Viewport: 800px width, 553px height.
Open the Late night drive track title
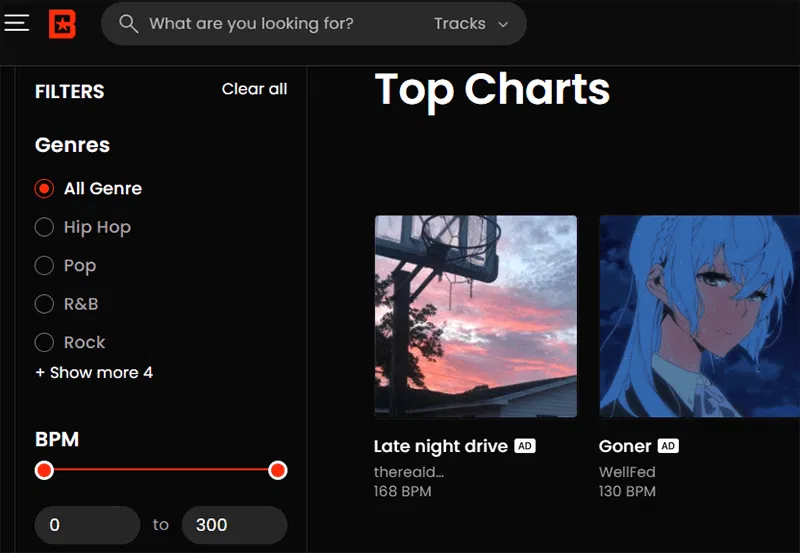tap(441, 446)
